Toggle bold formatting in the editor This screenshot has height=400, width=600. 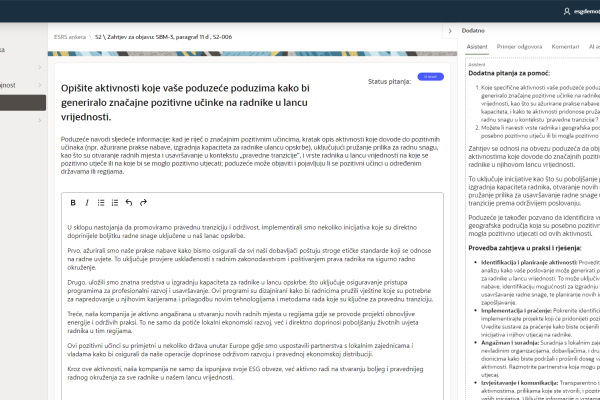coord(73,202)
